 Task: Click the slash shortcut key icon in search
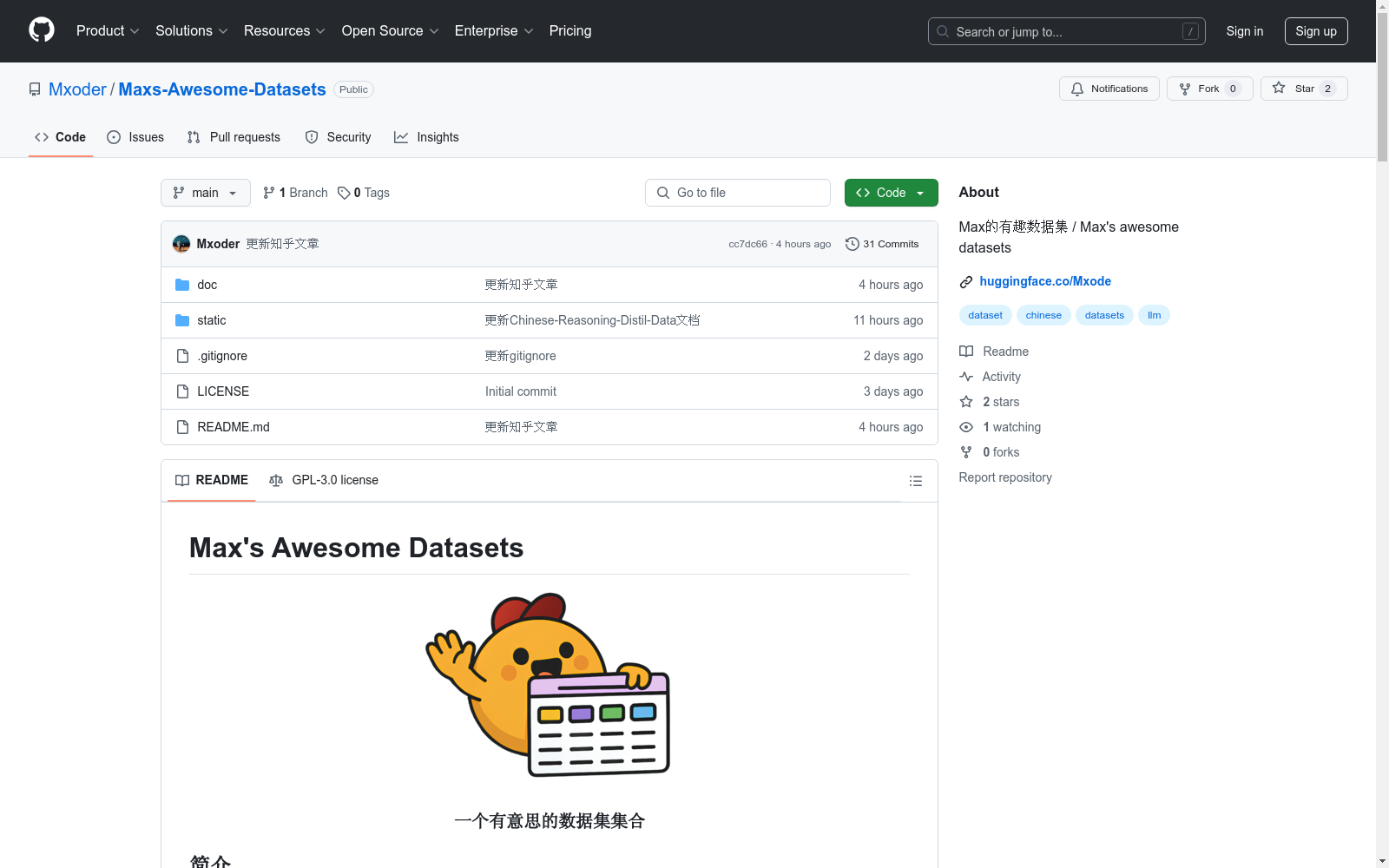point(1190,31)
